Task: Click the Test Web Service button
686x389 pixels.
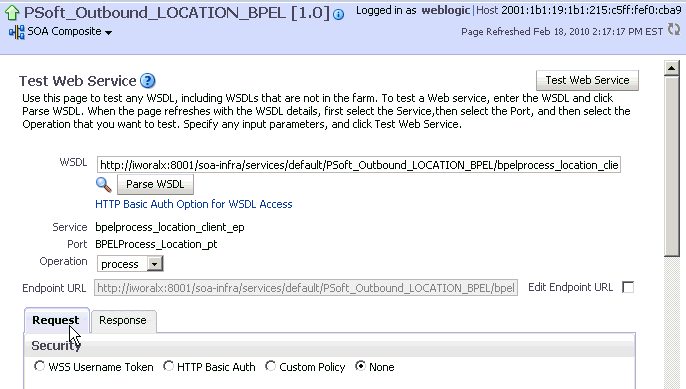Action: 587,80
